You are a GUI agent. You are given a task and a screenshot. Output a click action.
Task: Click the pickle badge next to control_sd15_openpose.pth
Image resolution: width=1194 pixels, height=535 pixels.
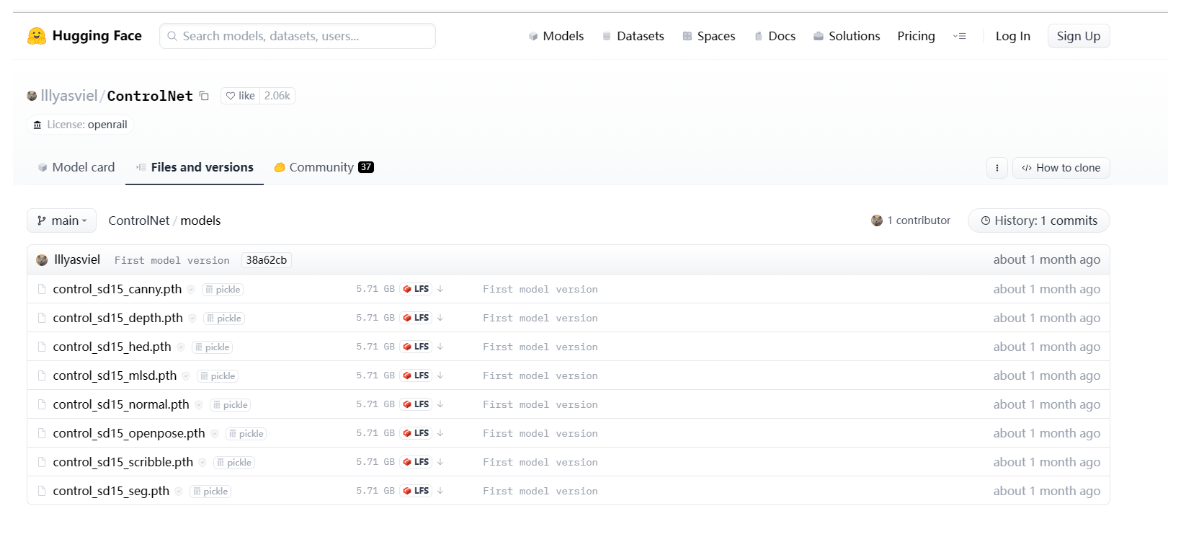246,434
